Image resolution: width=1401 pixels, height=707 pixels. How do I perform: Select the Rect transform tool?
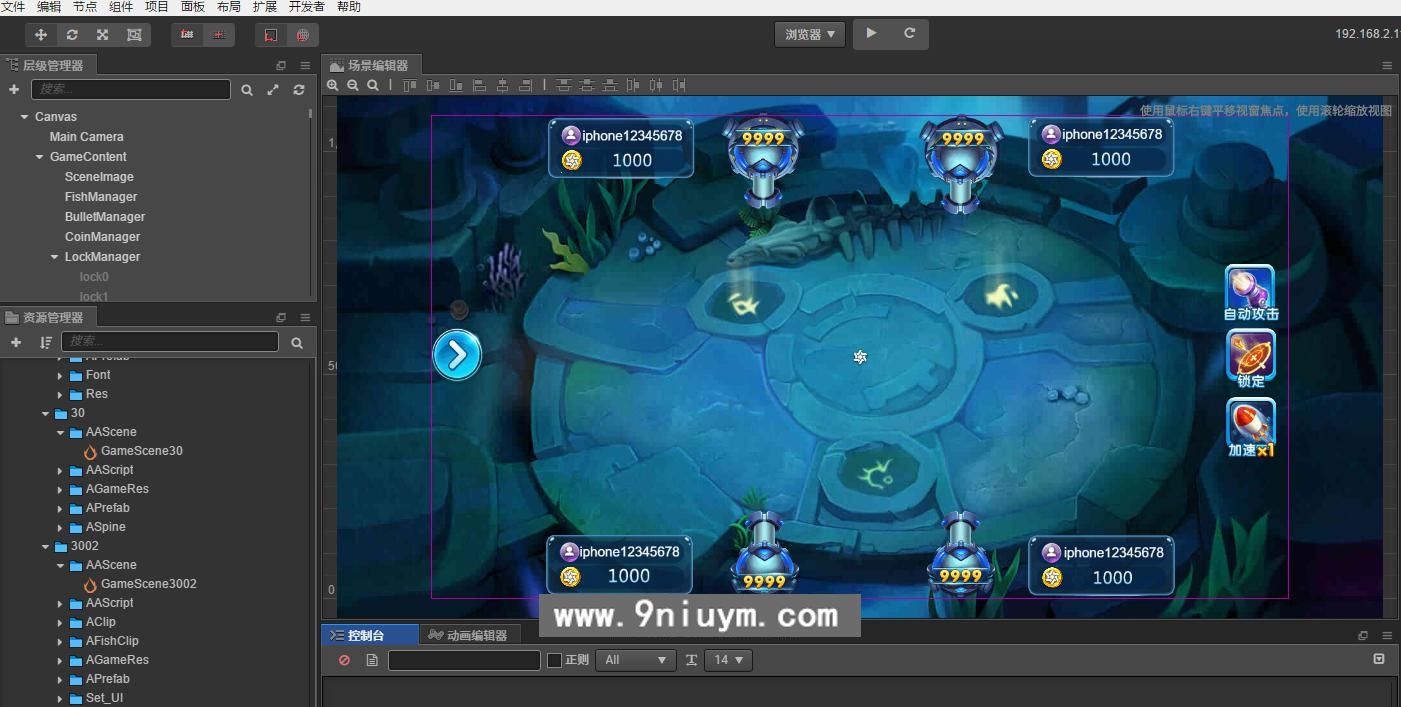coord(132,34)
